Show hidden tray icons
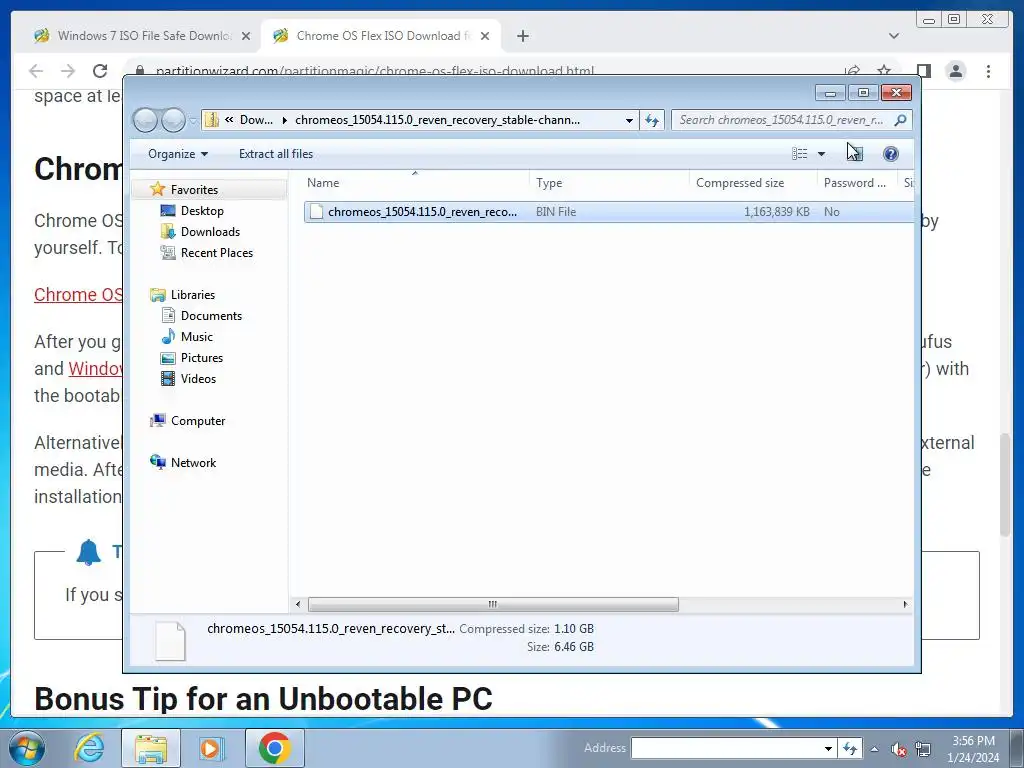Viewport: 1024px width, 768px height. (874, 749)
